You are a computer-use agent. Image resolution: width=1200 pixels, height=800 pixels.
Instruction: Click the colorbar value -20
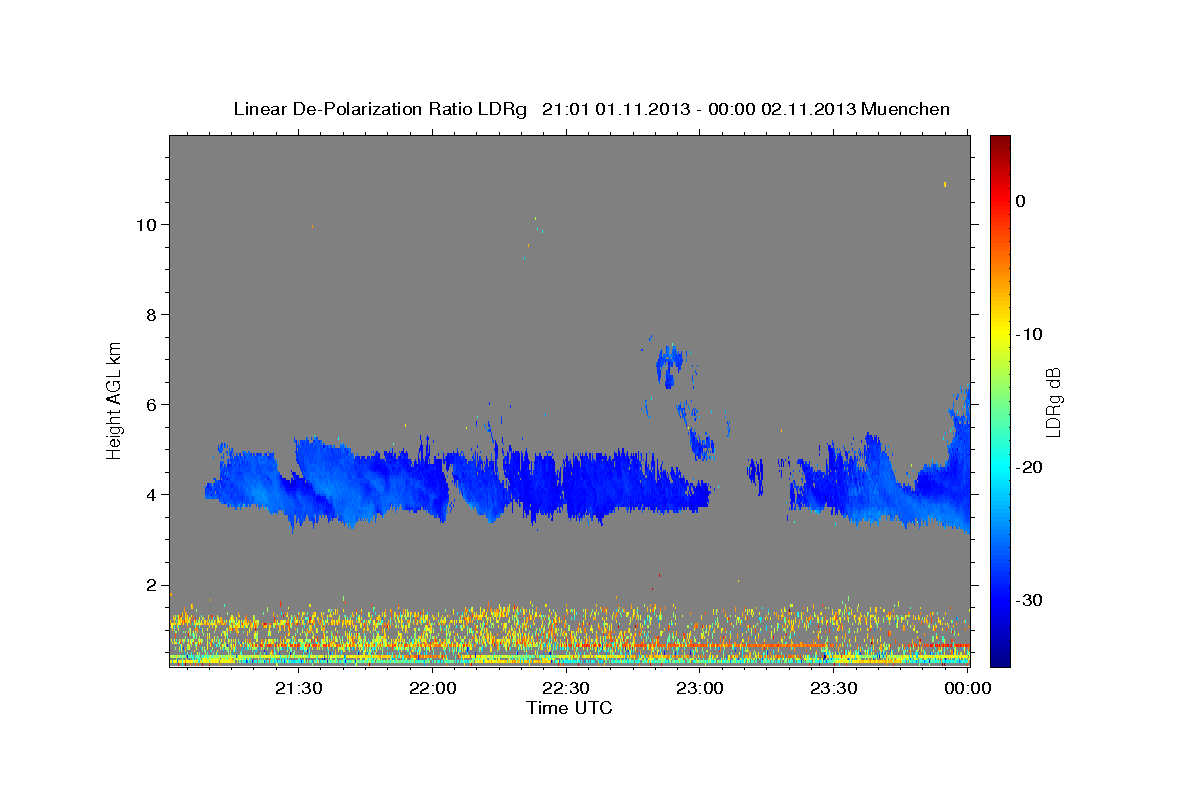(1029, 467)
